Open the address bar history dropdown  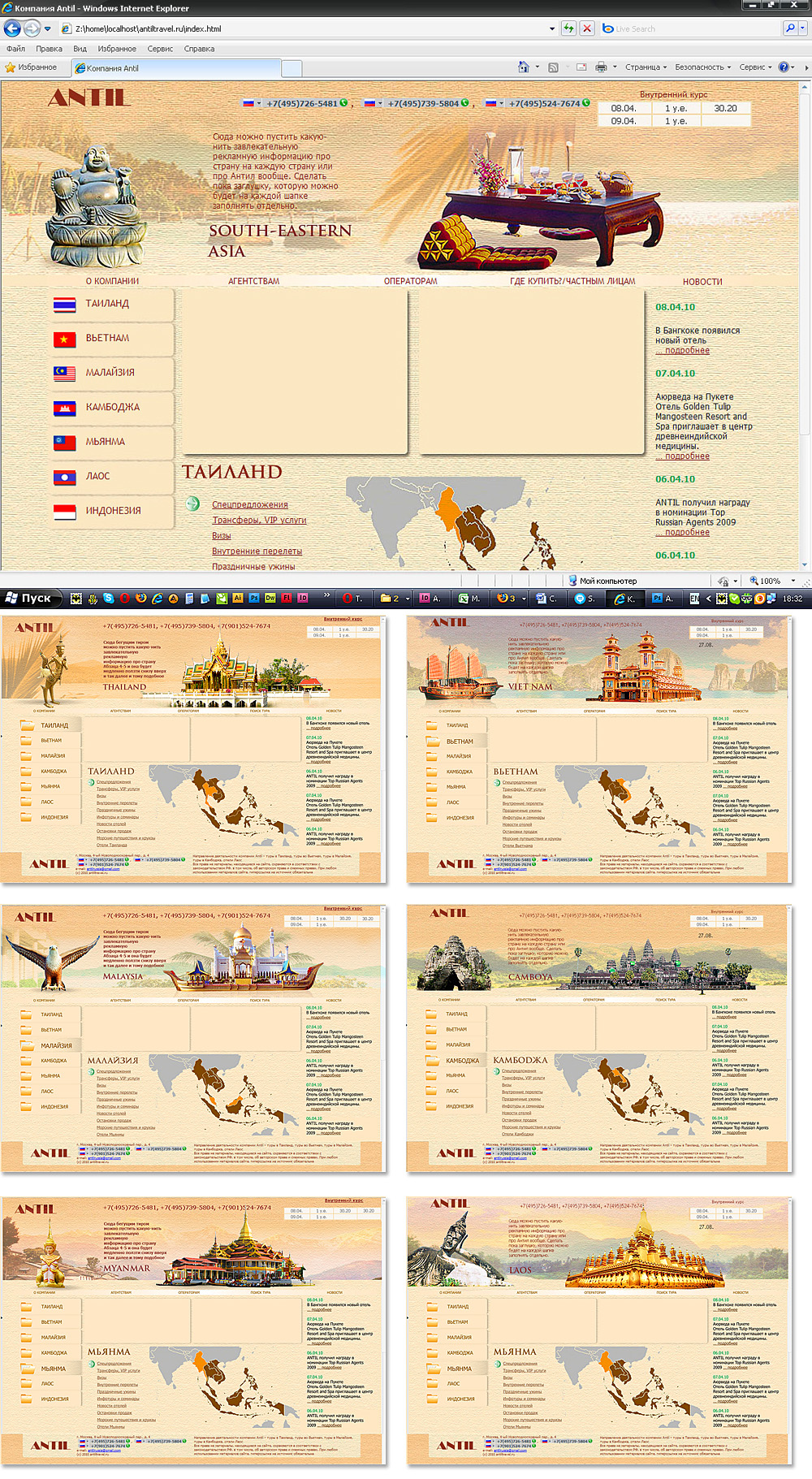(x=552, y=28)
